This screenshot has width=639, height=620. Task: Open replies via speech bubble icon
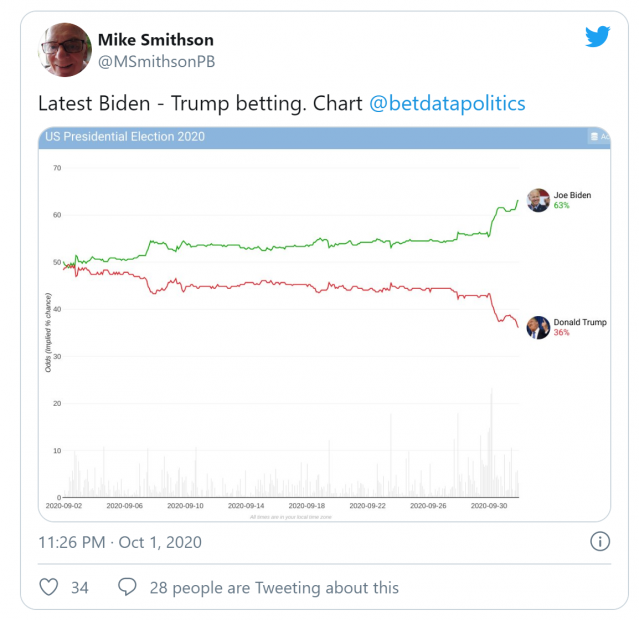[127, 587]
